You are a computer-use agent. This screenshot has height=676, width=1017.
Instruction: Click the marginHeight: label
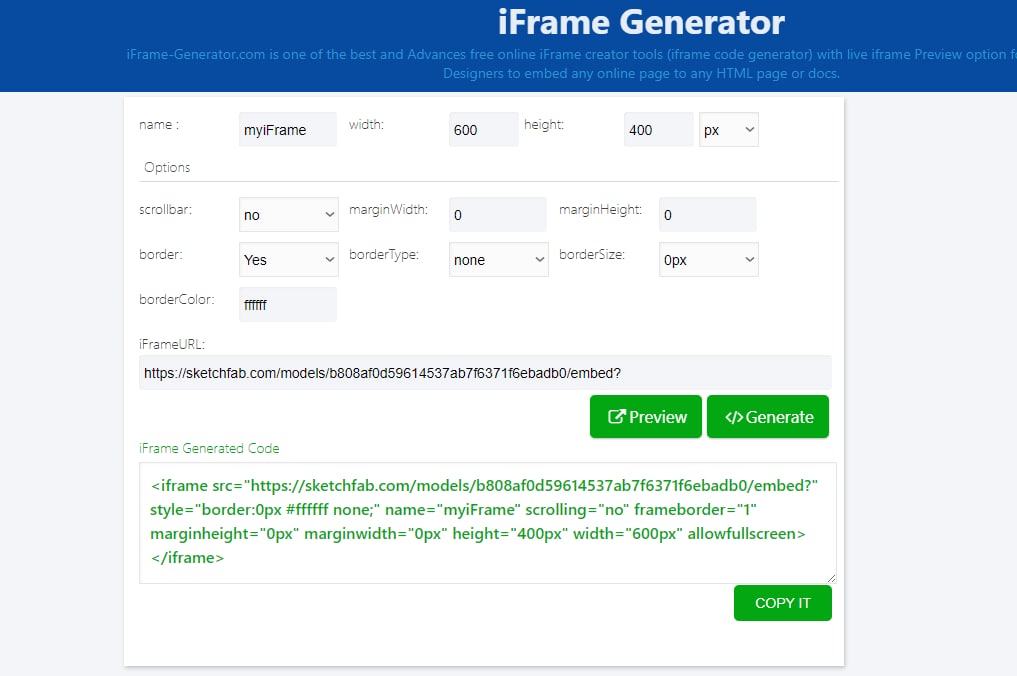pos(601,210)
